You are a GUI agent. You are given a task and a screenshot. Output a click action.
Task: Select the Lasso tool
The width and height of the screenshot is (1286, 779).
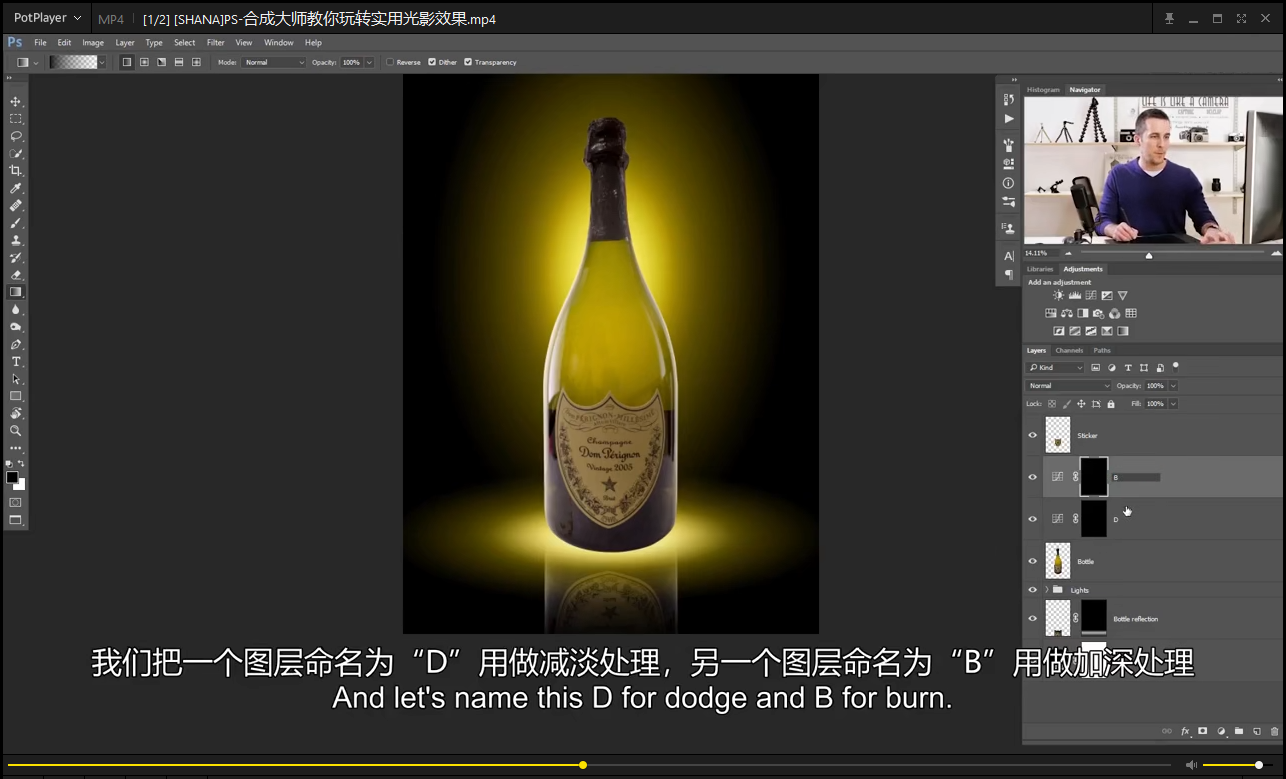(16, 136)
